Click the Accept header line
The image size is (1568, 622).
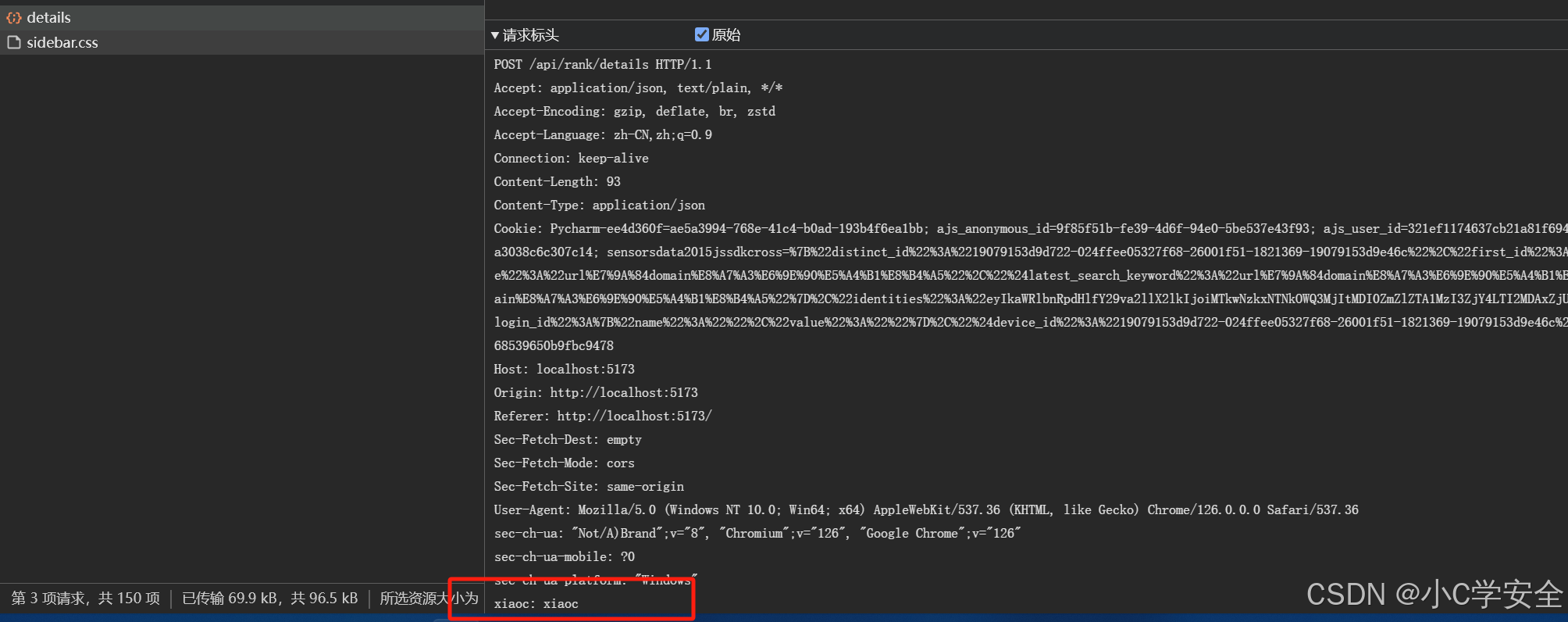coord(638,88)
